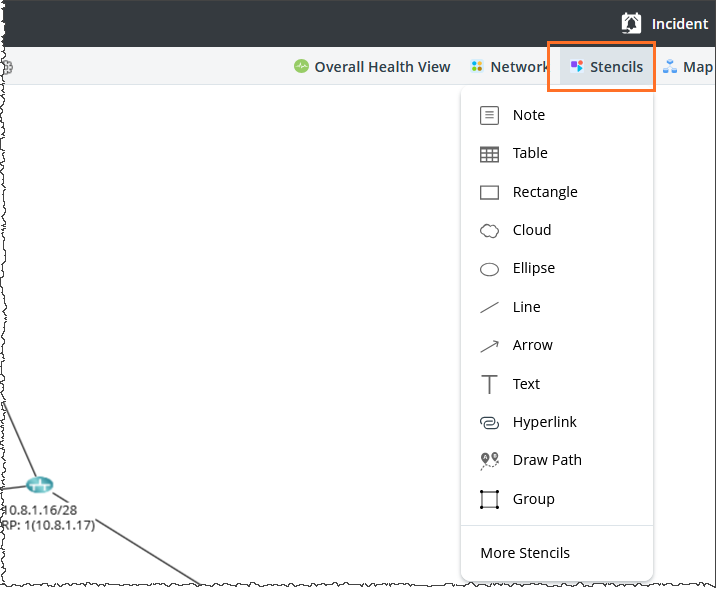The width and height of the screenshot is (716, 591).
Task: Click the Table grid icon
Action: tap(489, 154)
